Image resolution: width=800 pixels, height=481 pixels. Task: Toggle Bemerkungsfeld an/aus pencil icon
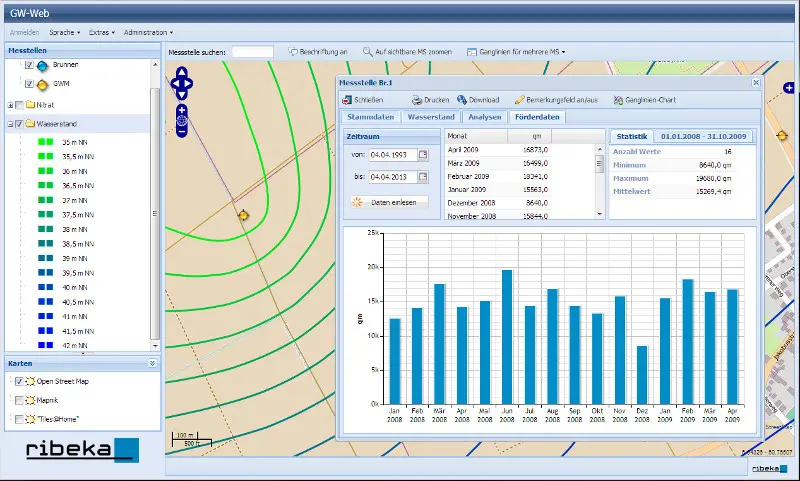[519, 100]
